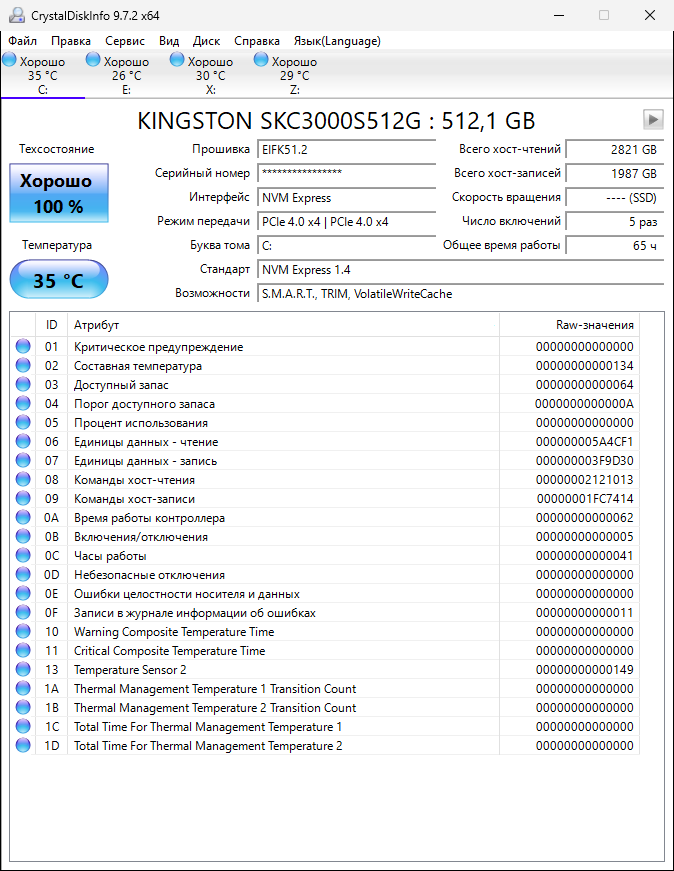Image resolution: width=674 pixels, height=871 pixels.
Task: Click status orb for Небезопасные отключения
Action: [x=23, y=574]
